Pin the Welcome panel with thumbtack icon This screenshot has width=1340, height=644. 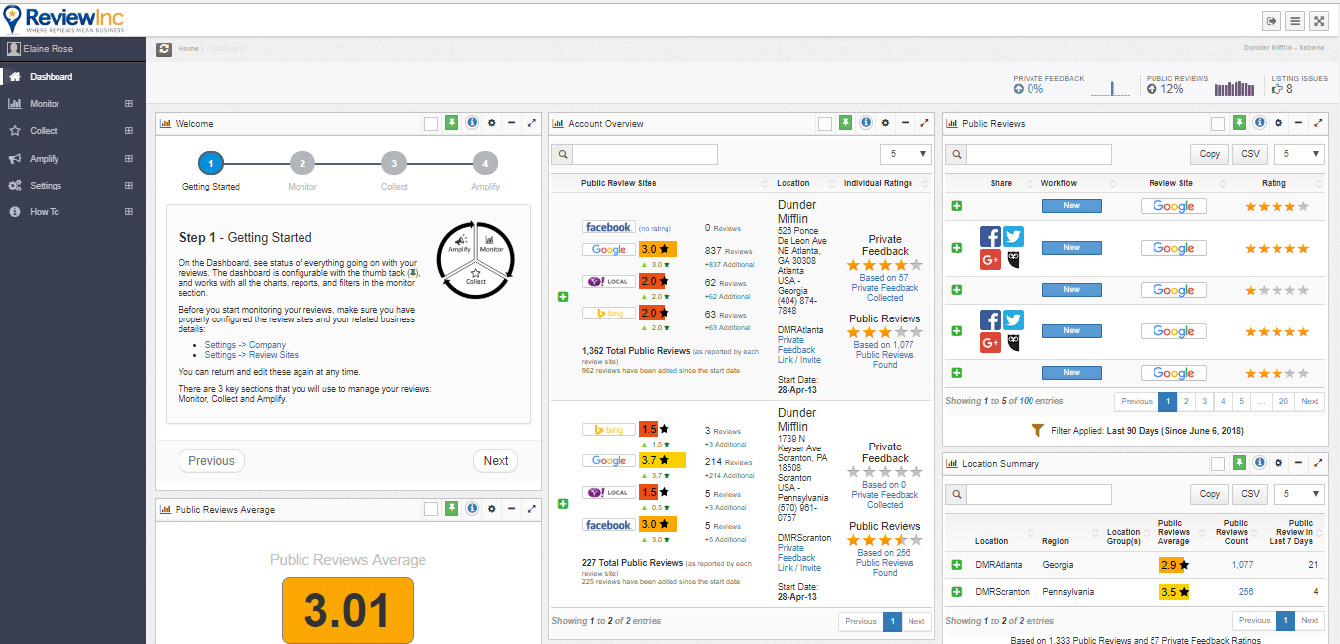coord(451,123)
